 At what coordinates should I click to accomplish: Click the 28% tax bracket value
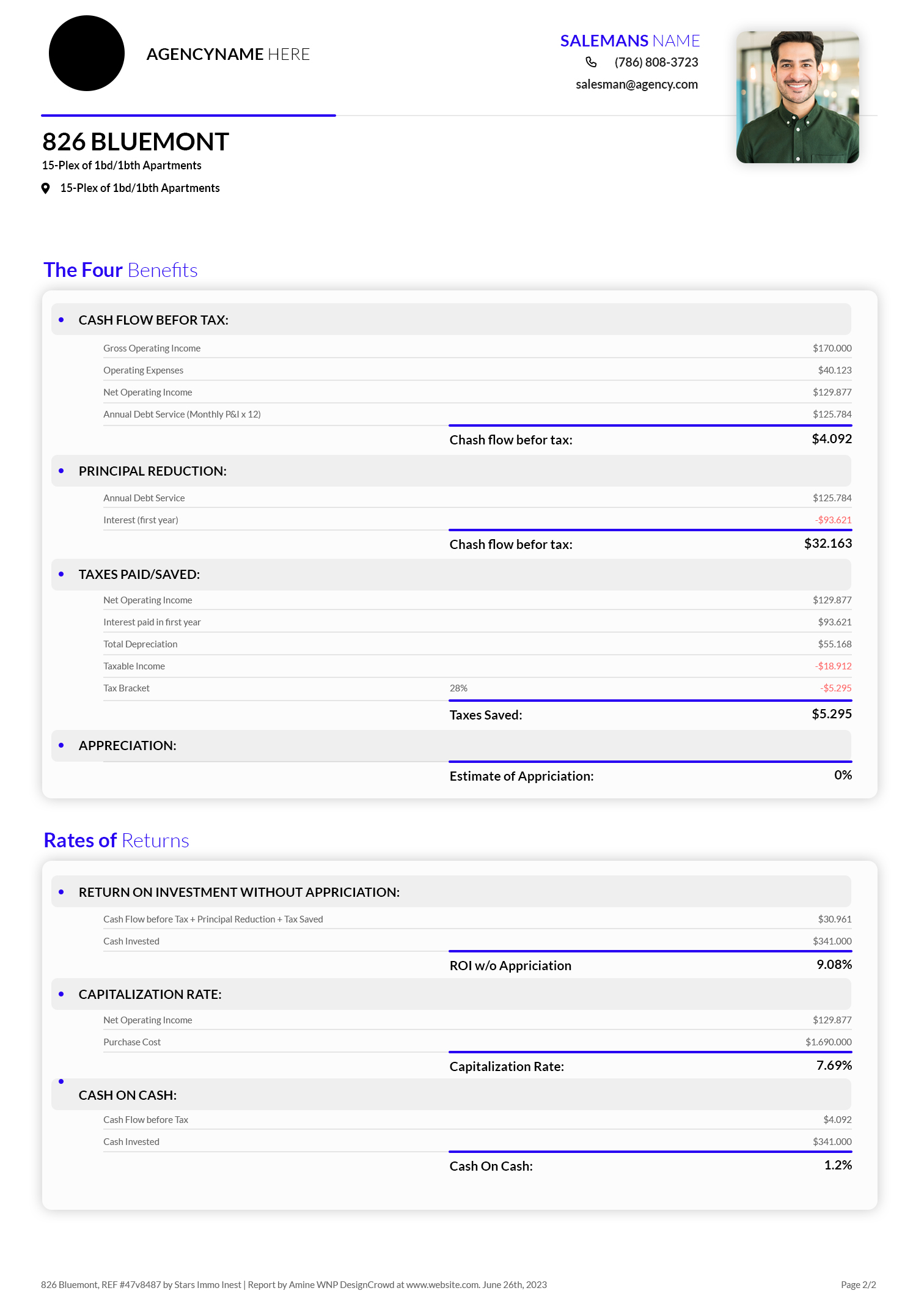[458, 688]
